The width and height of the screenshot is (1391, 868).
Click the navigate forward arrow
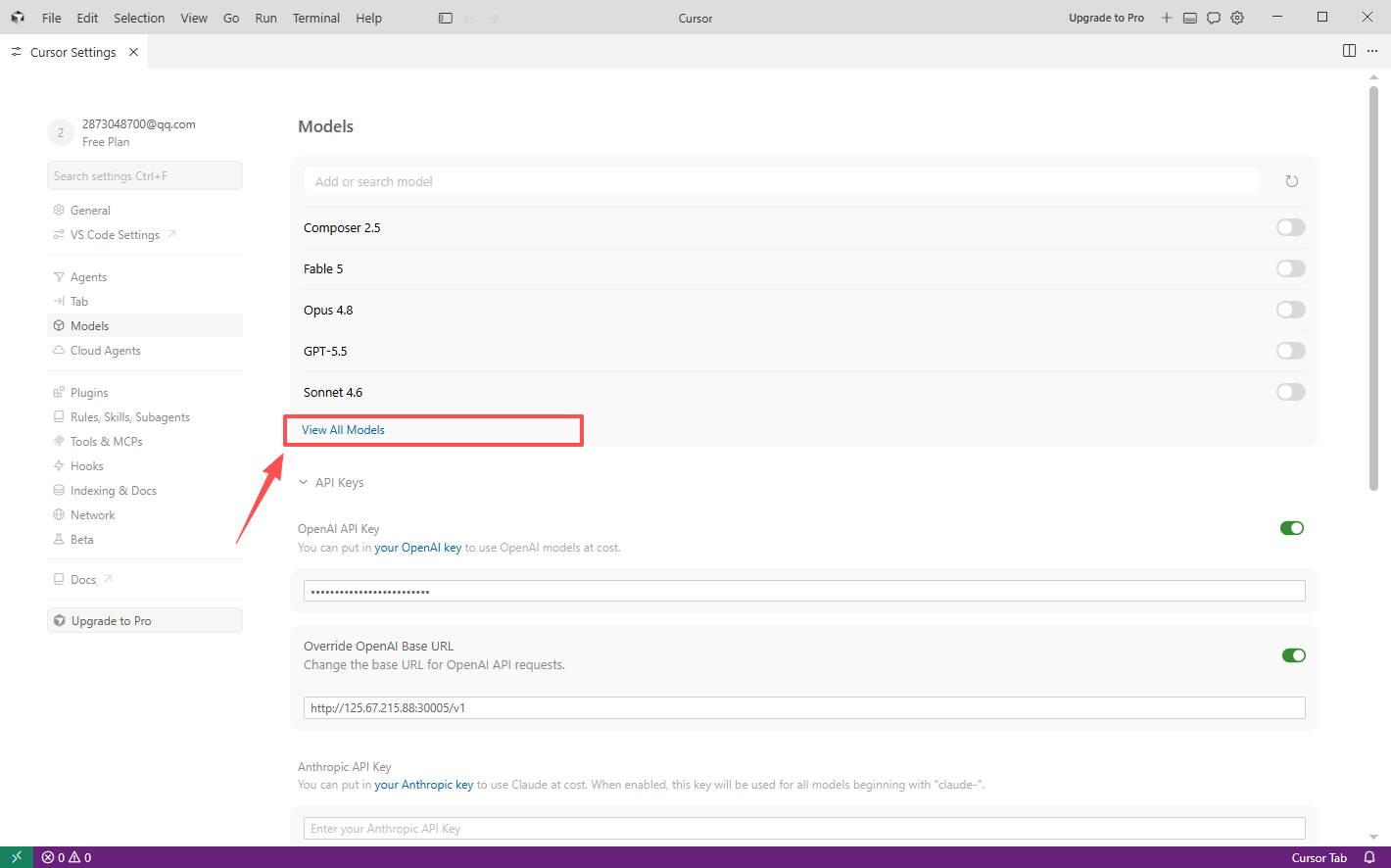(493, 18)
